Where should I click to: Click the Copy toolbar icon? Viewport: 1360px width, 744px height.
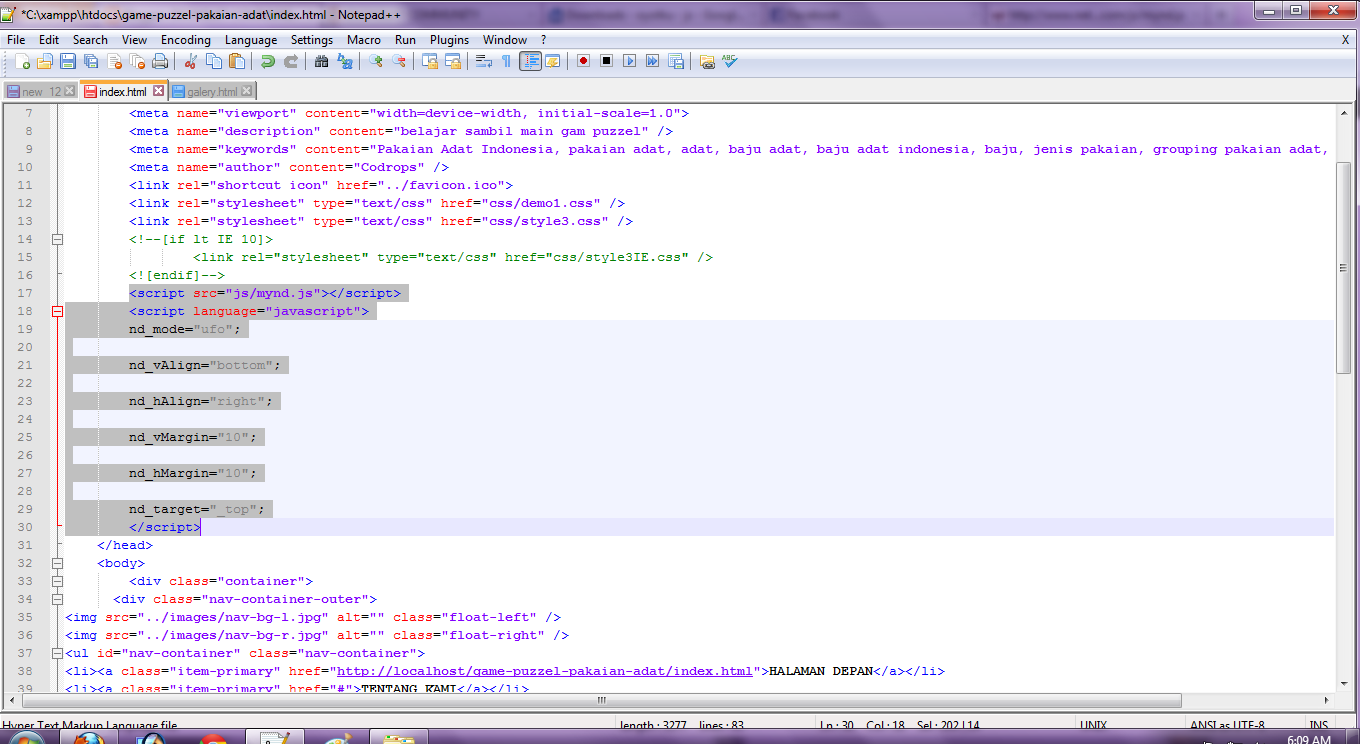pyautogui.click(x=214, y=61)
